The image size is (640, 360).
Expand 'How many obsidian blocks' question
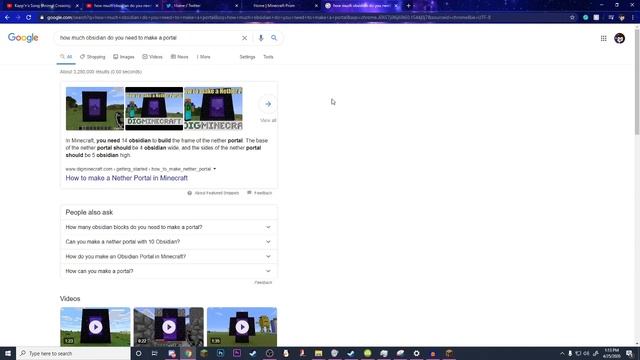(168, 227)
